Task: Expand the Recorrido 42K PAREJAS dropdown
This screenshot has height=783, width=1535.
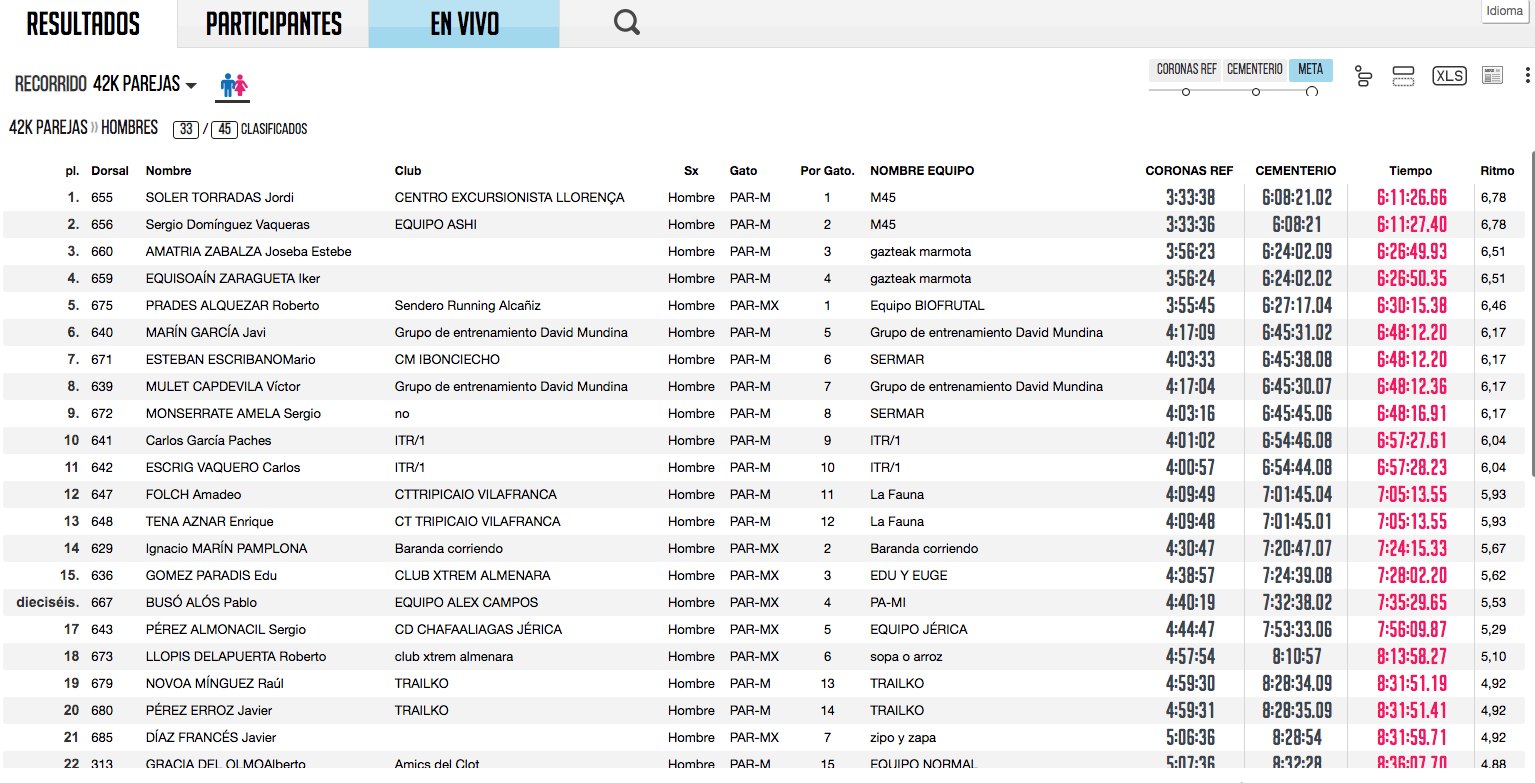Action: click(144, 85)
